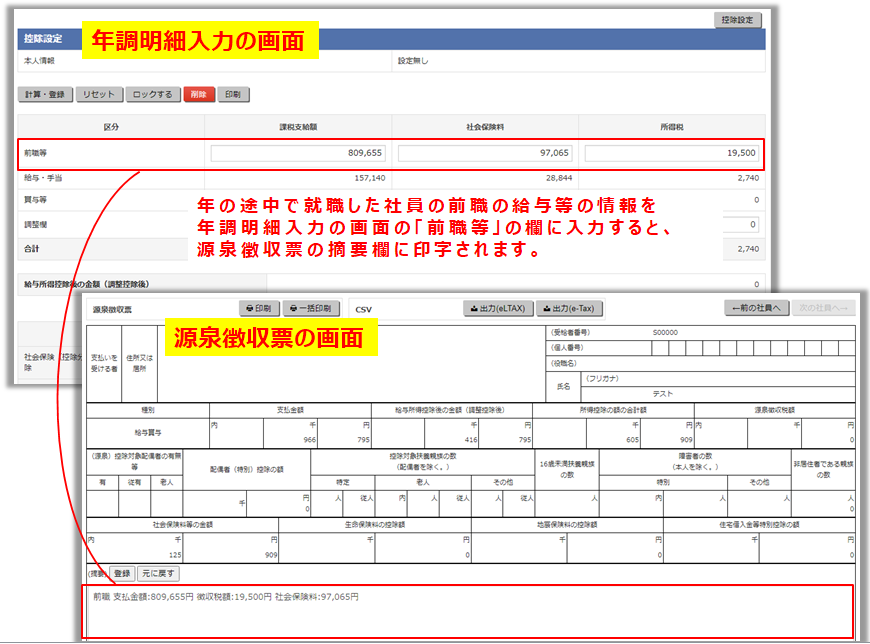The width and height of the screenshot is (870, 644).
Task: Navigate to previous employee via ←前の社員へ
Action: tap(755, 308)
